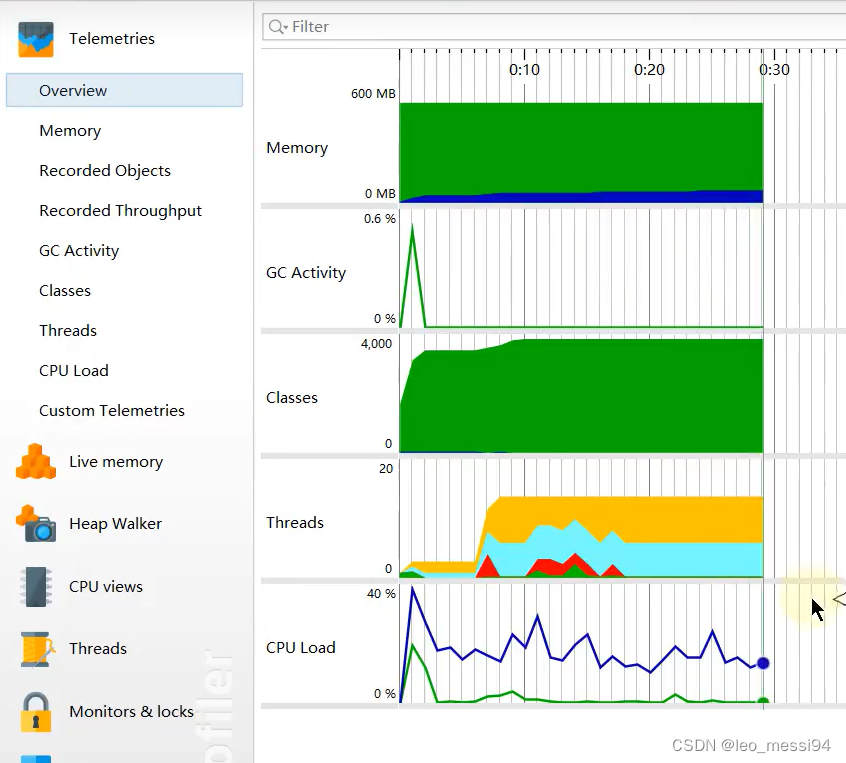Click the Monitors & locks section label
Viewport: 846px width, 763px height.
point(131,711)
